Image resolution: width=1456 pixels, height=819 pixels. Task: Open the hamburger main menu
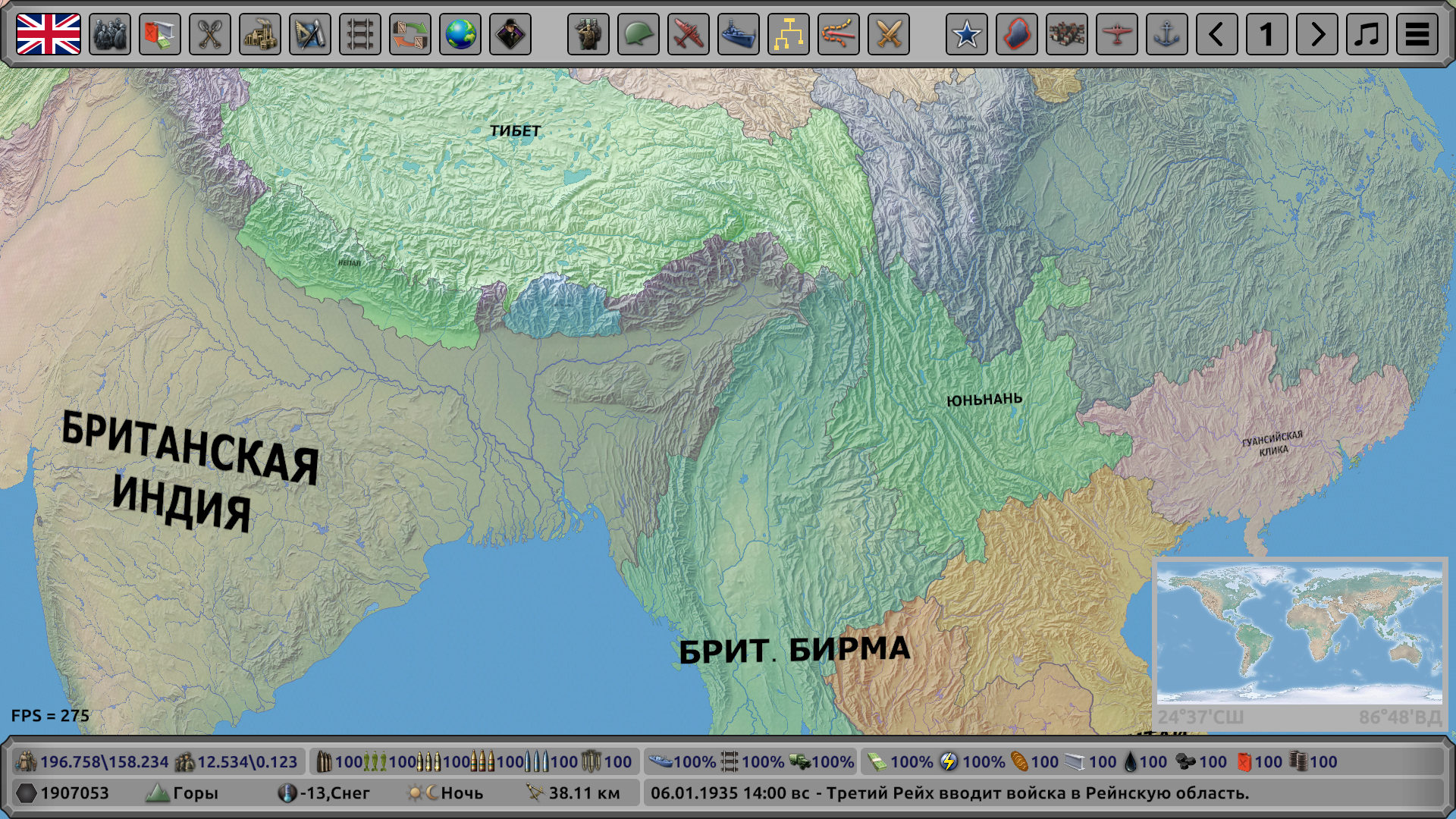pos(1417,34)
